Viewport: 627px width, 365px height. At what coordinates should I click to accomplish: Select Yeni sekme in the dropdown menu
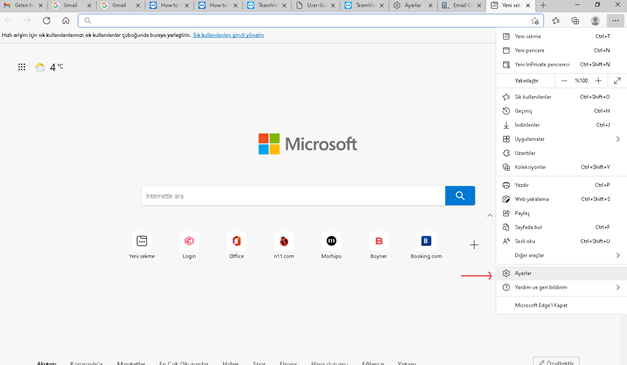pos(561,36)
